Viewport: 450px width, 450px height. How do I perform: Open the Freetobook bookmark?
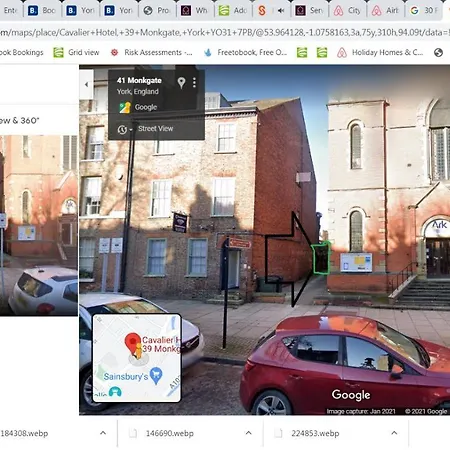tap(245, 52)
